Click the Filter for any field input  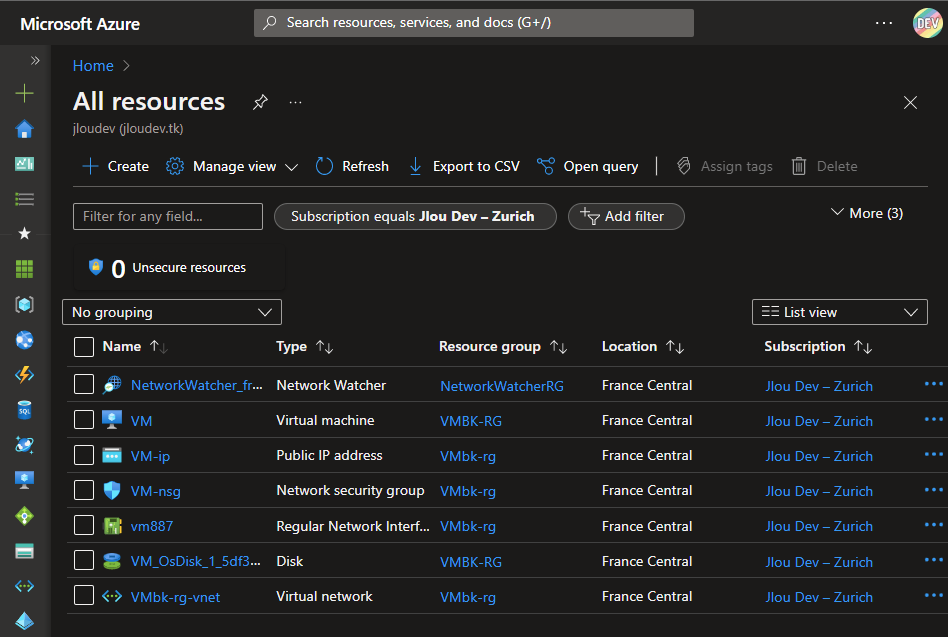pyautogui.click(x=167, y=216)
